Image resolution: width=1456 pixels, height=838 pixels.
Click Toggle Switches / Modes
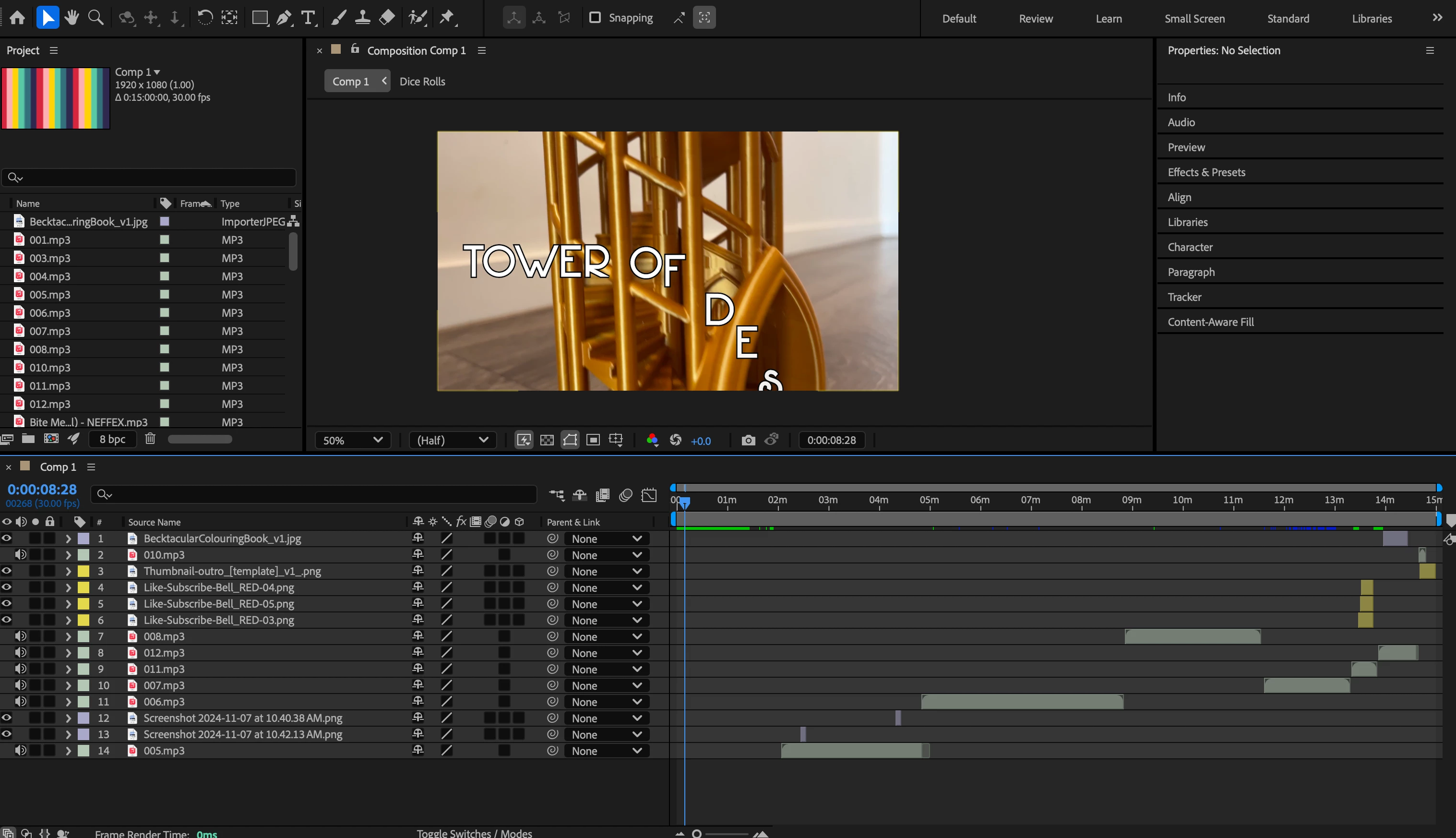click(x=474, y=833)
